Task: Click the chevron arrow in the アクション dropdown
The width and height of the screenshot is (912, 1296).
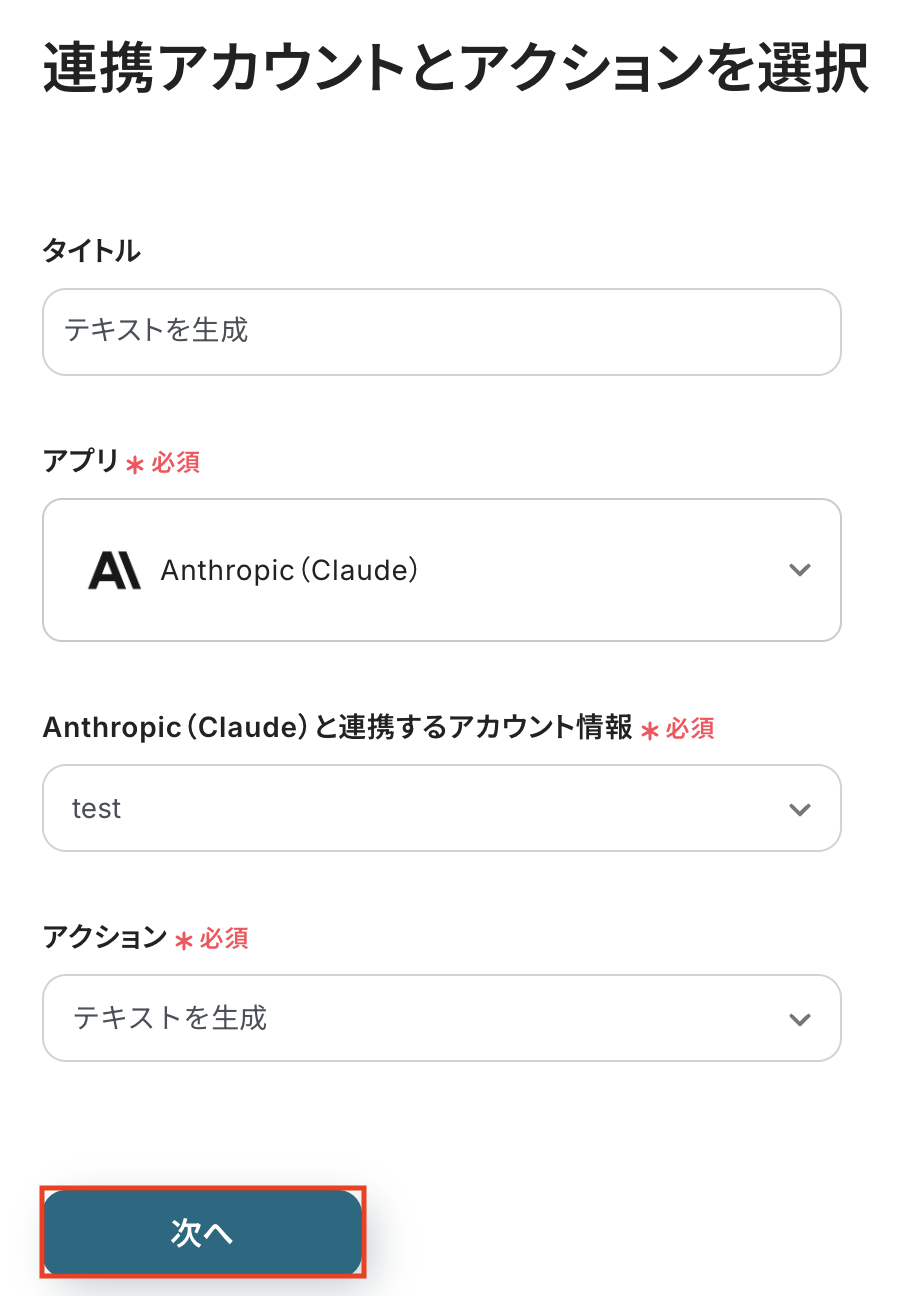Action: [x=799, y=1019]
